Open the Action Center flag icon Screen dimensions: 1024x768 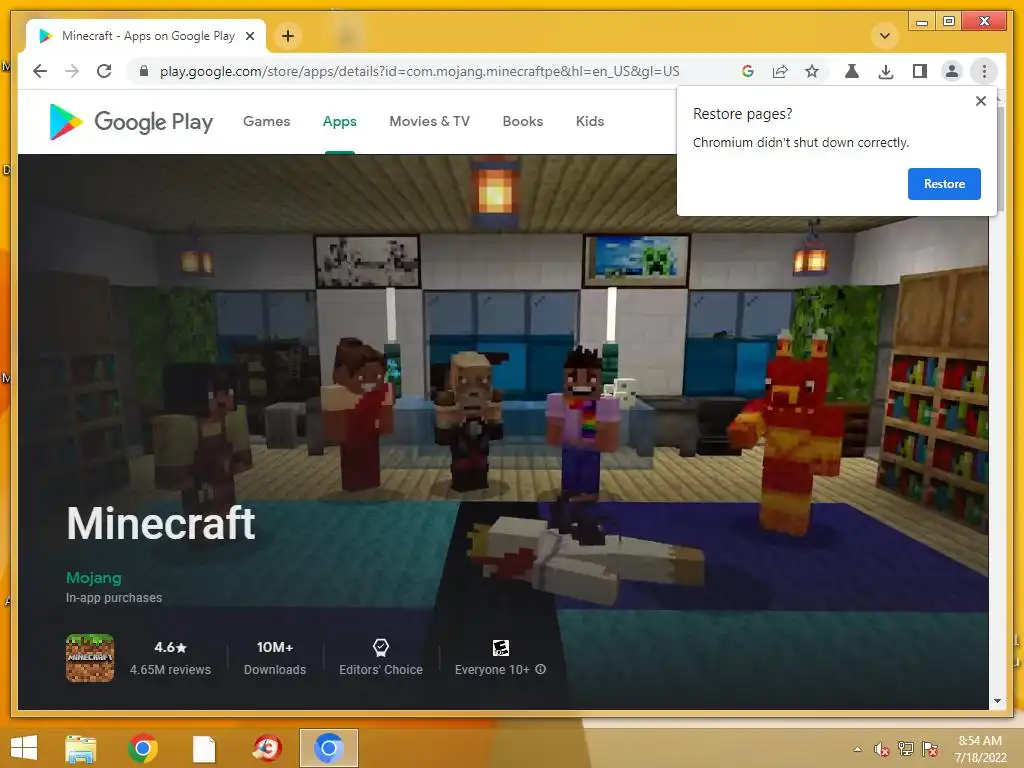tap(930, 749)
